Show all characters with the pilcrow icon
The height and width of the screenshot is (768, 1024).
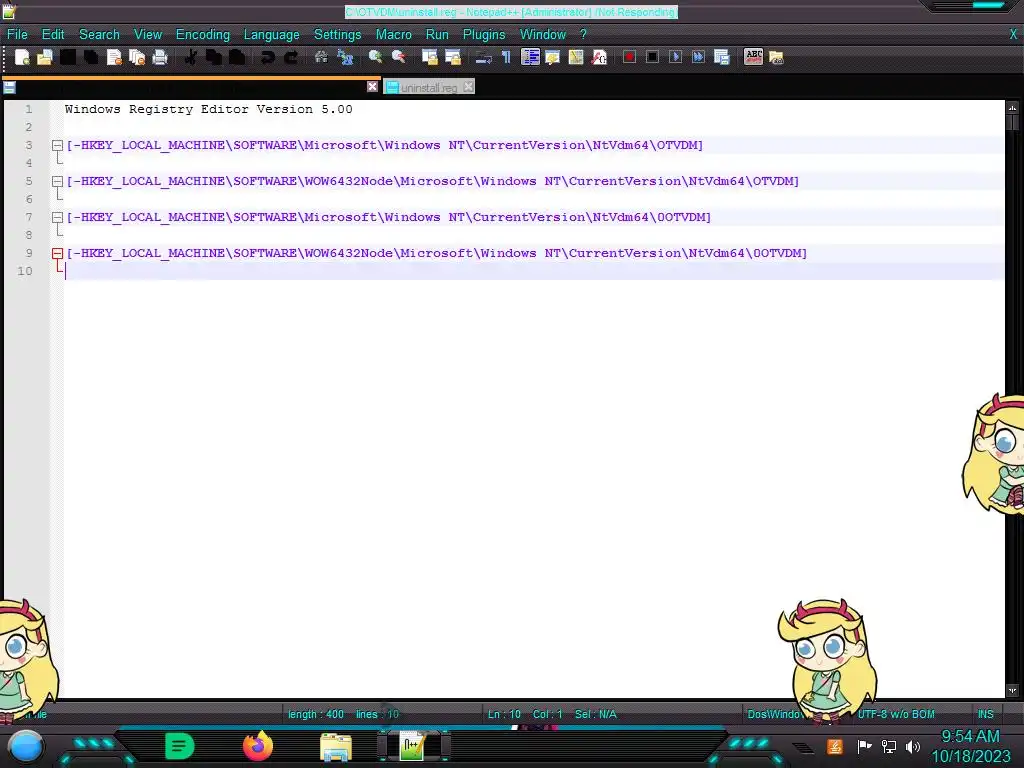tap(506, 57)
